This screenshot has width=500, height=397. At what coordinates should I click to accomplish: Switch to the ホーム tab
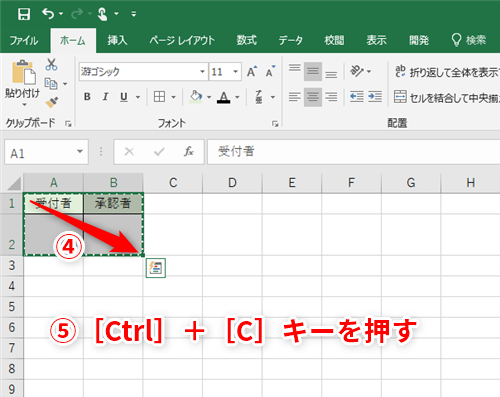(73, 41)
